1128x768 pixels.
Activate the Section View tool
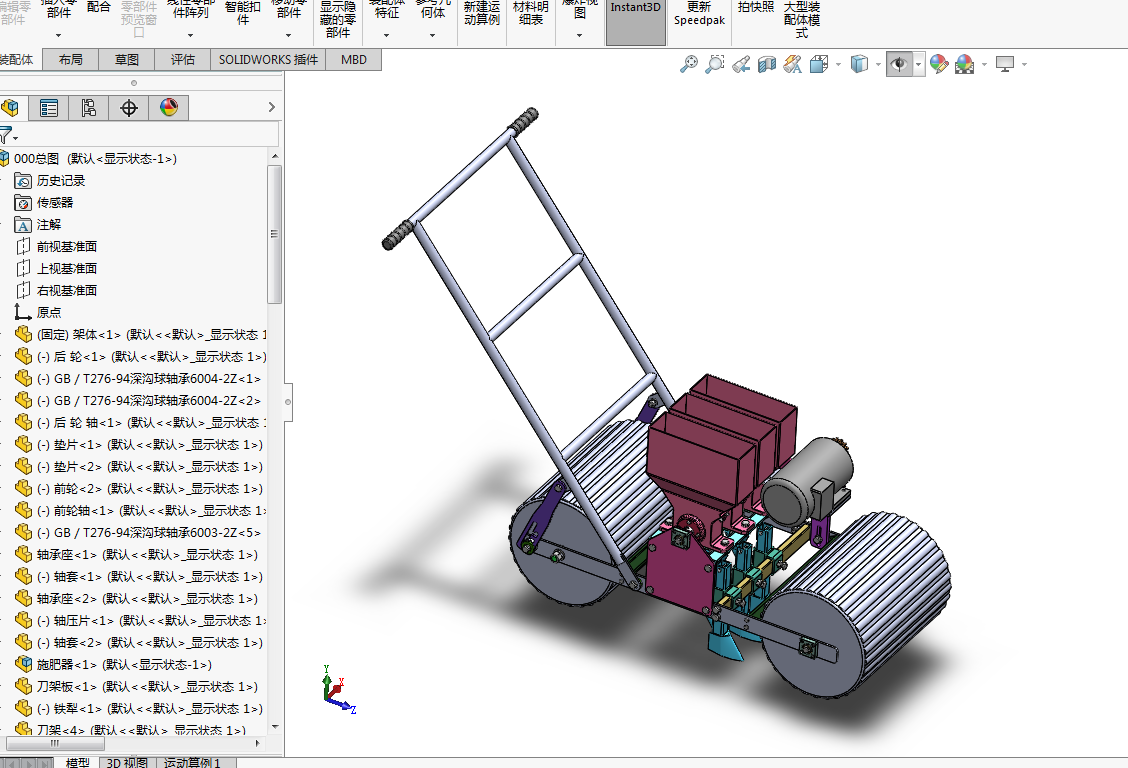pyautogui.click(x=767, y=65)
